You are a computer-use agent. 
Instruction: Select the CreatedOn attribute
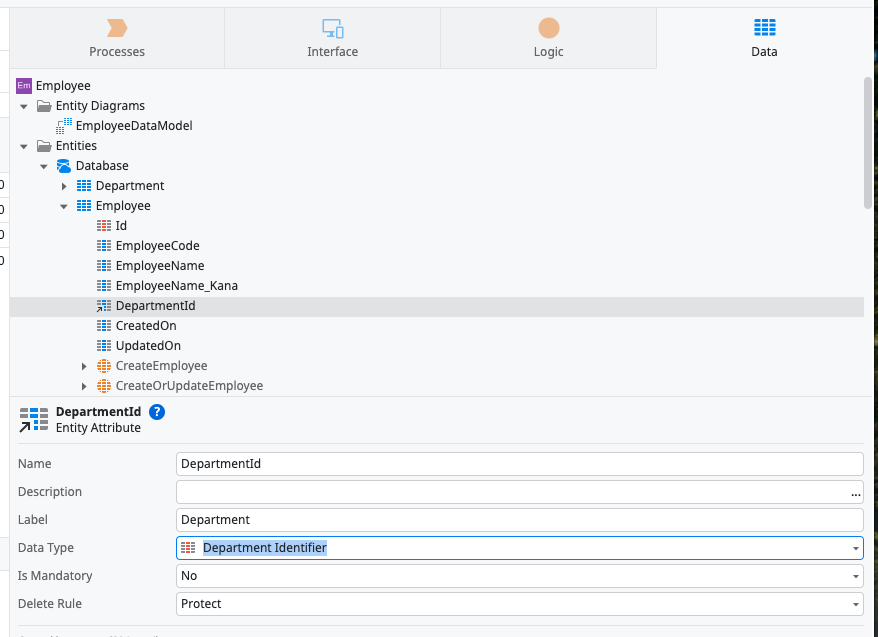pyautogui.click(x=146, y=326)
